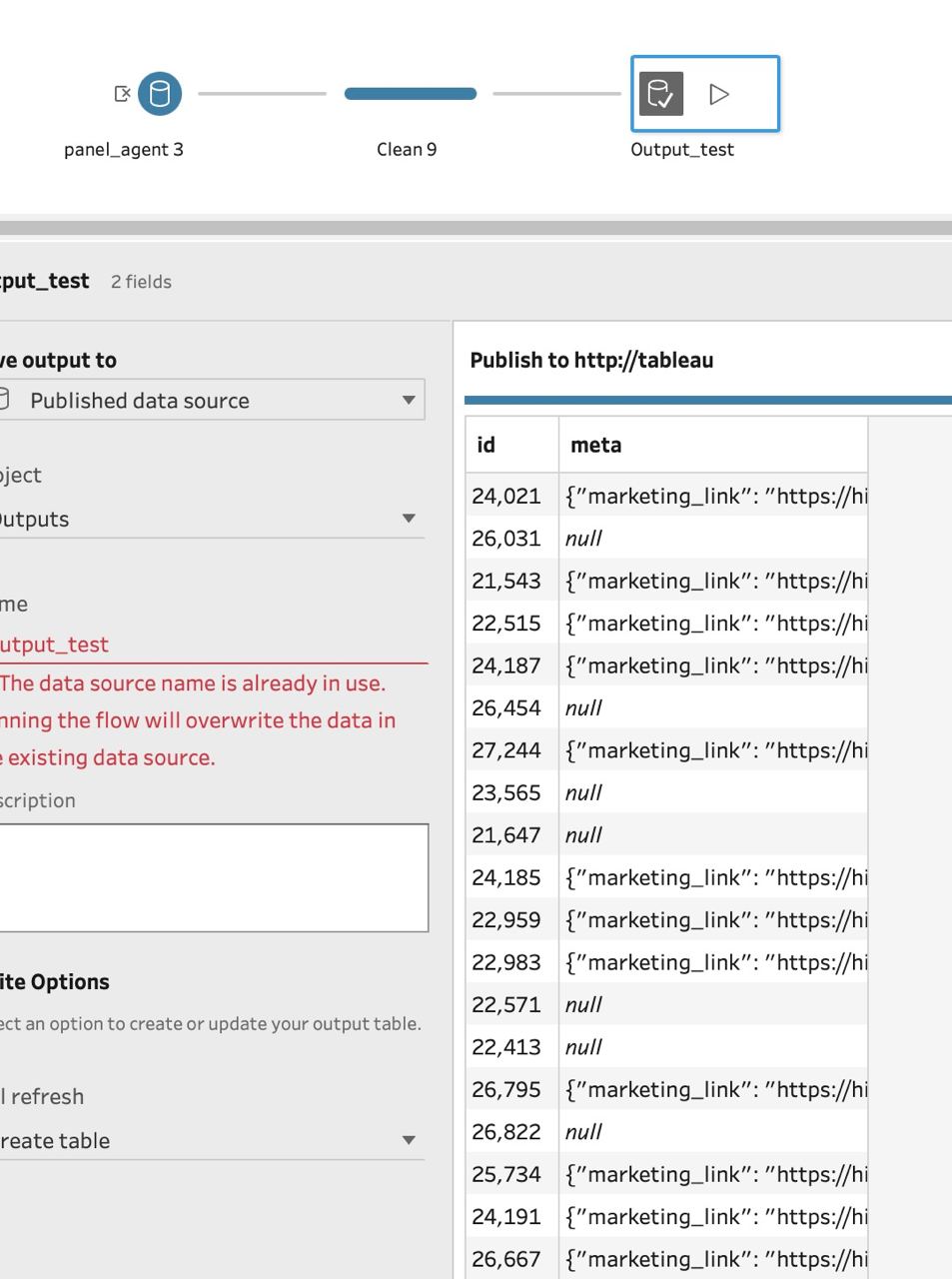Run the flow with Output_test play icon
This screenshot has width=952, height=1279.
click(x=719, y=94)
